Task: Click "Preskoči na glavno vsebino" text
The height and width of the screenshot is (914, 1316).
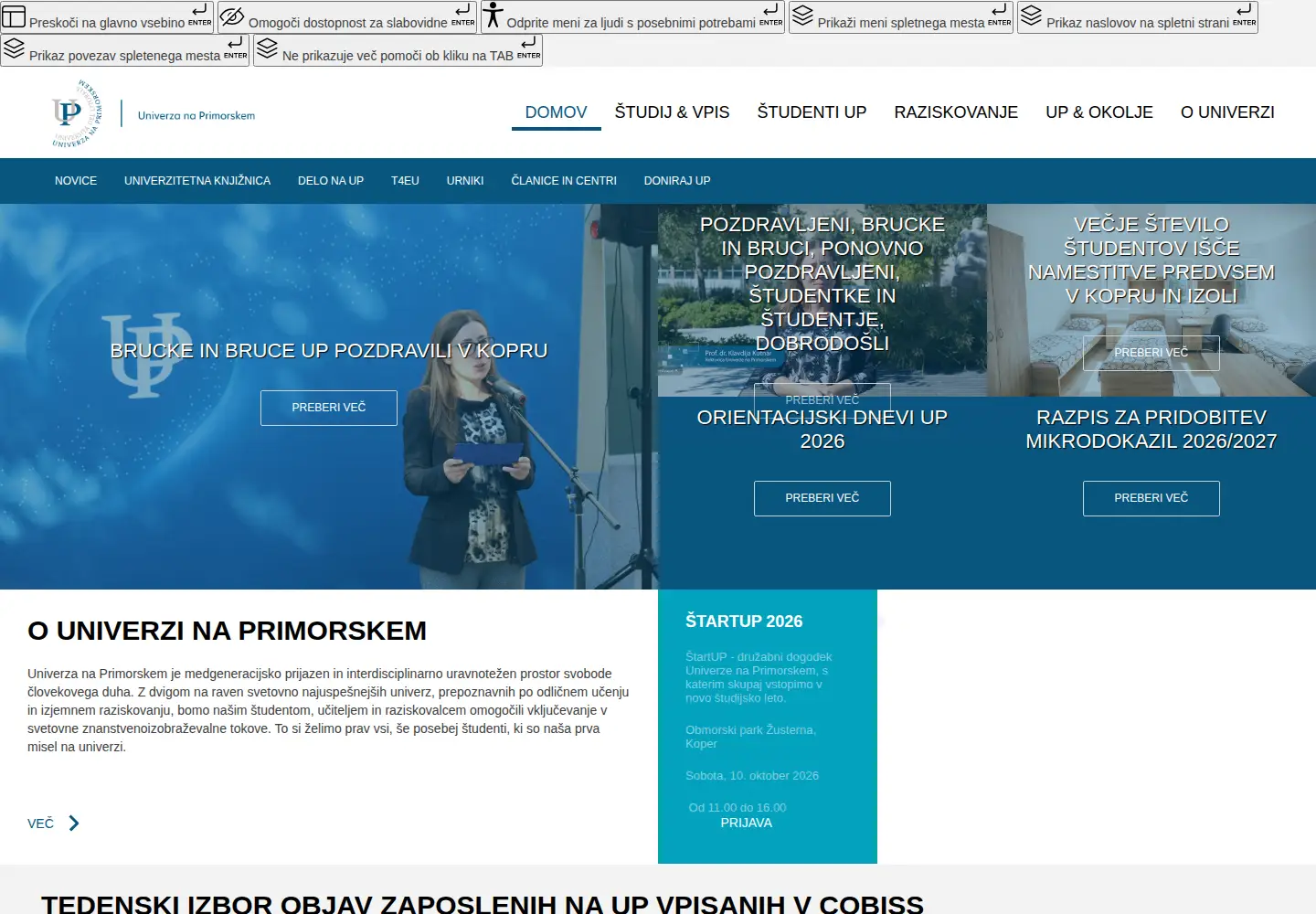Action: [107, 23]
